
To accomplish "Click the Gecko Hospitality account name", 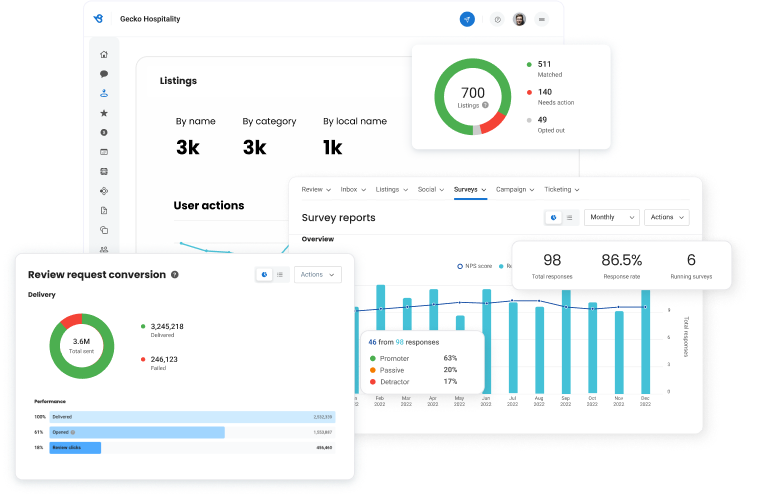I will [x=150, y=19].
